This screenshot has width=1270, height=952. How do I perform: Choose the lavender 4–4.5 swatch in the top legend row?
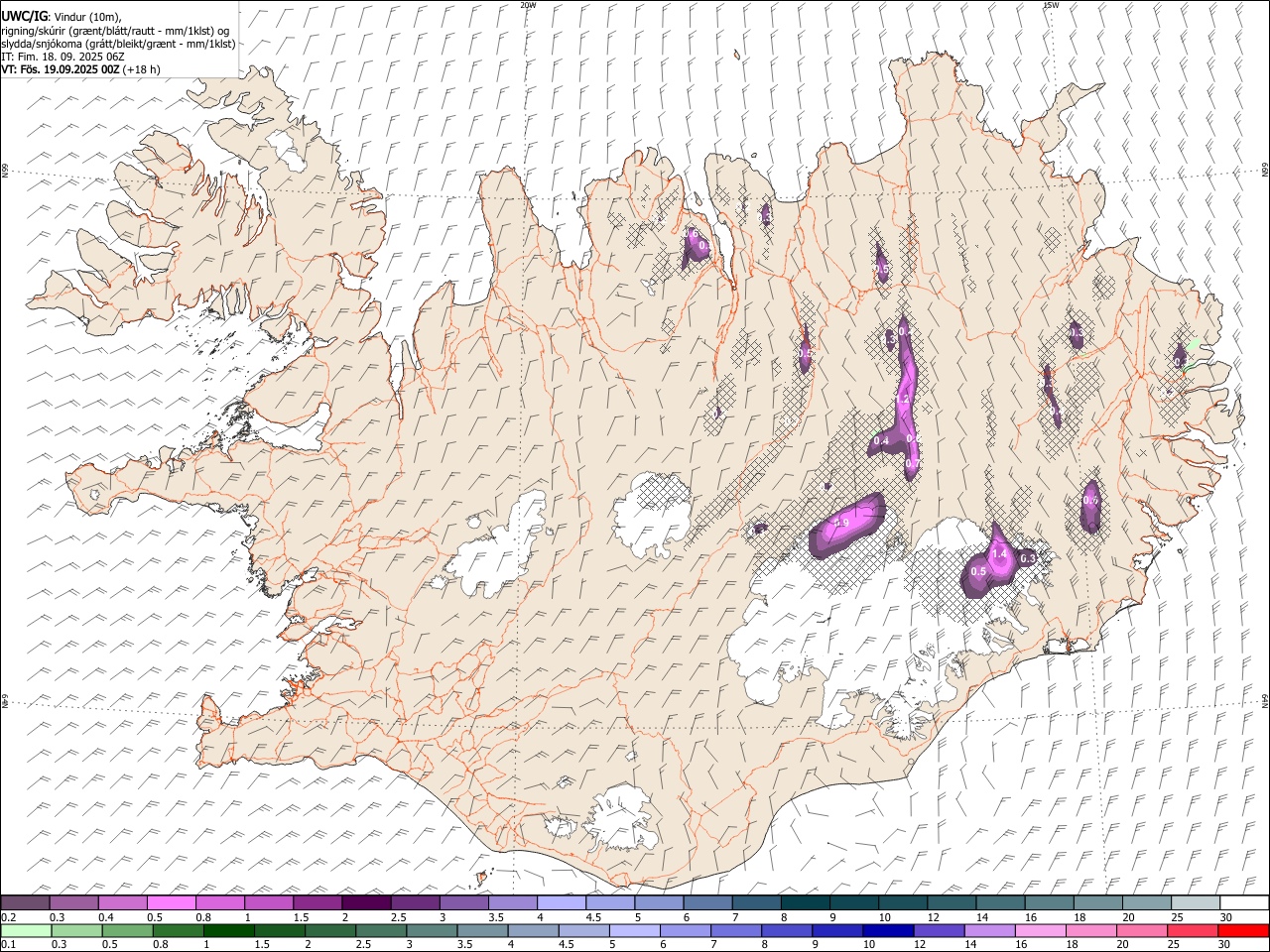click(561, 902)
